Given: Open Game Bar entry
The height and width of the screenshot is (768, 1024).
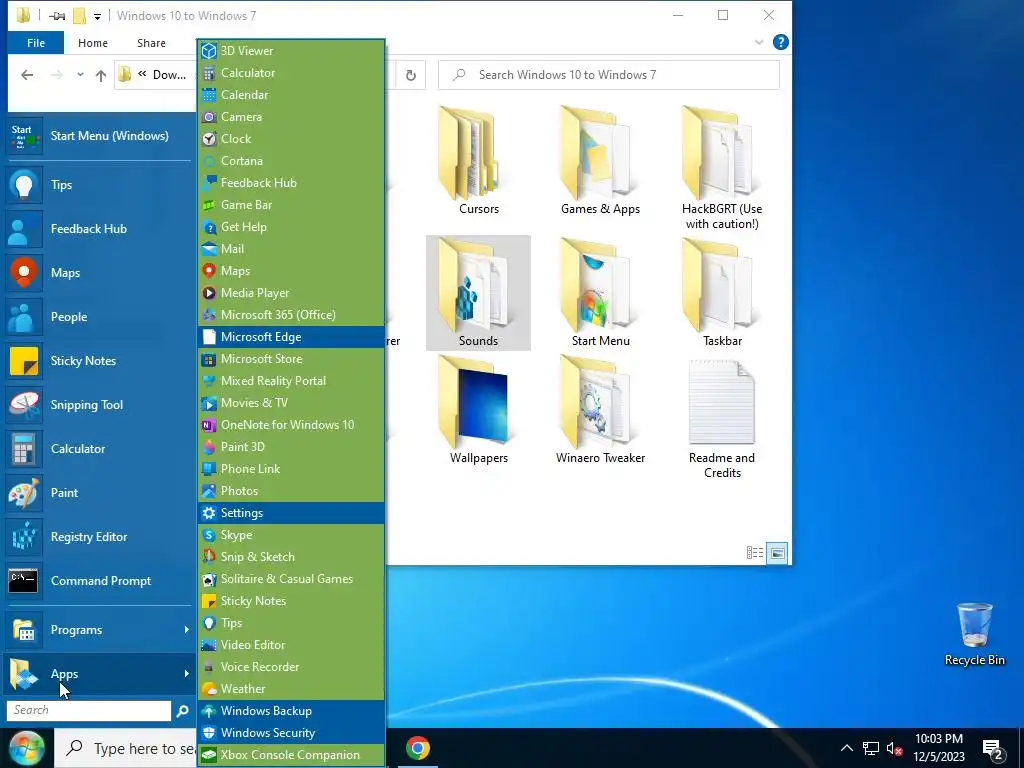Looking at the screenshot, I should click(291, 205).
